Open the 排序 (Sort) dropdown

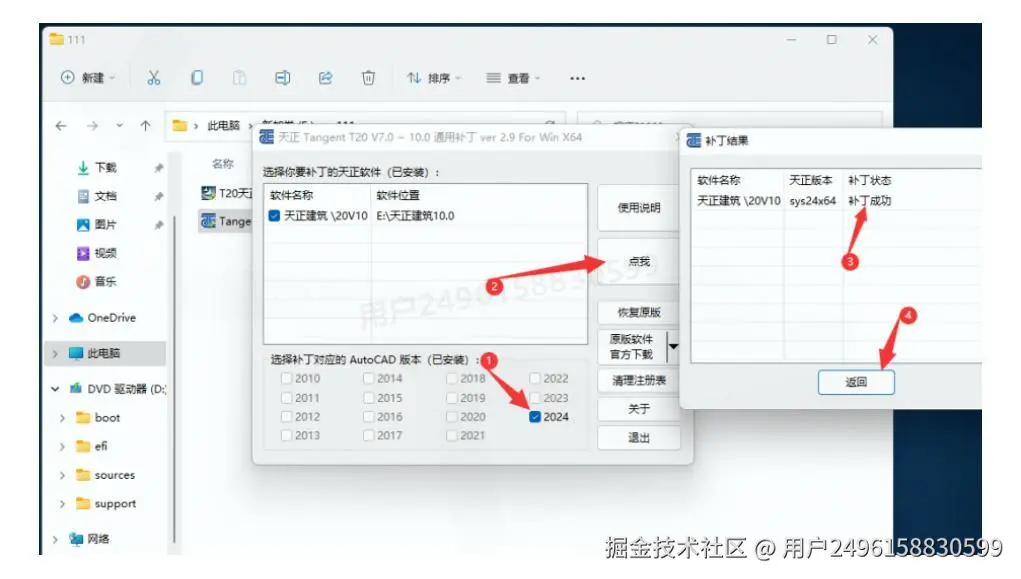click(x=434, y=78)
